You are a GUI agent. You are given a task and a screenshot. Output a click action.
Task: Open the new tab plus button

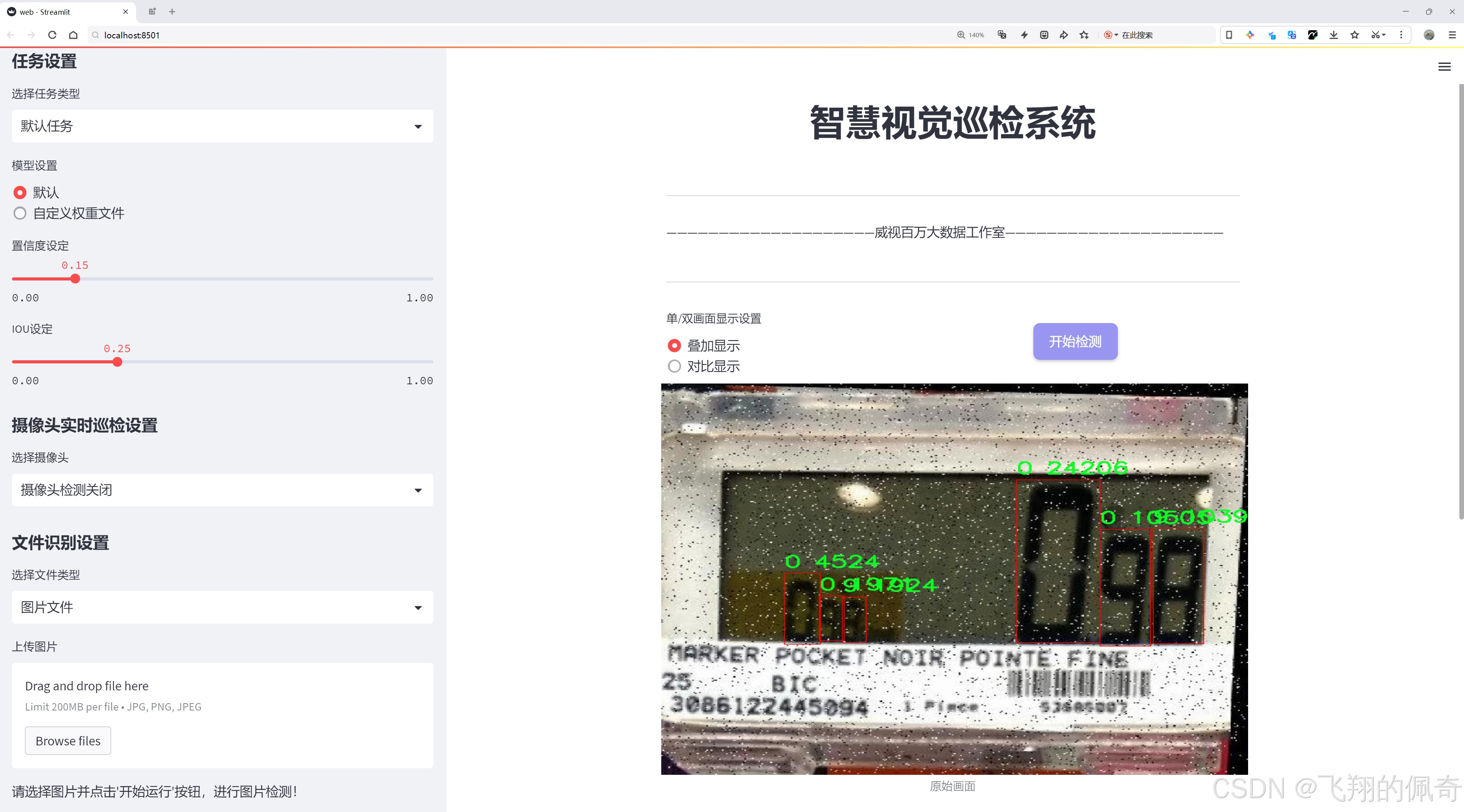pos(172,11)
